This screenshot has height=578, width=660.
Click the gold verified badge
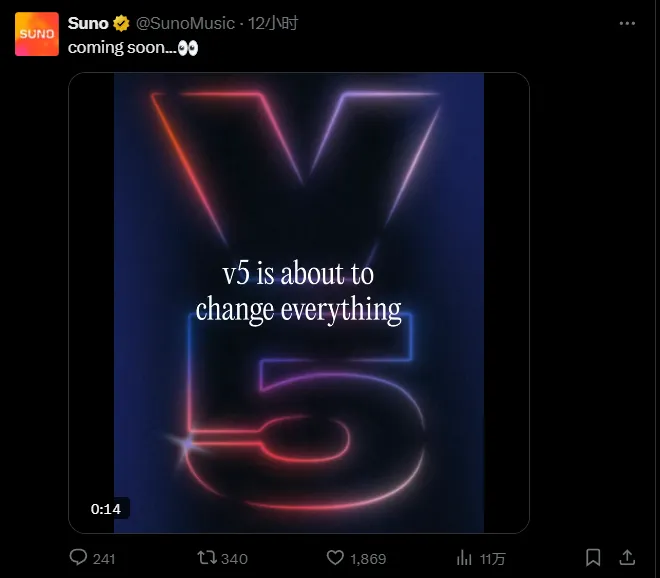[121, 23]
